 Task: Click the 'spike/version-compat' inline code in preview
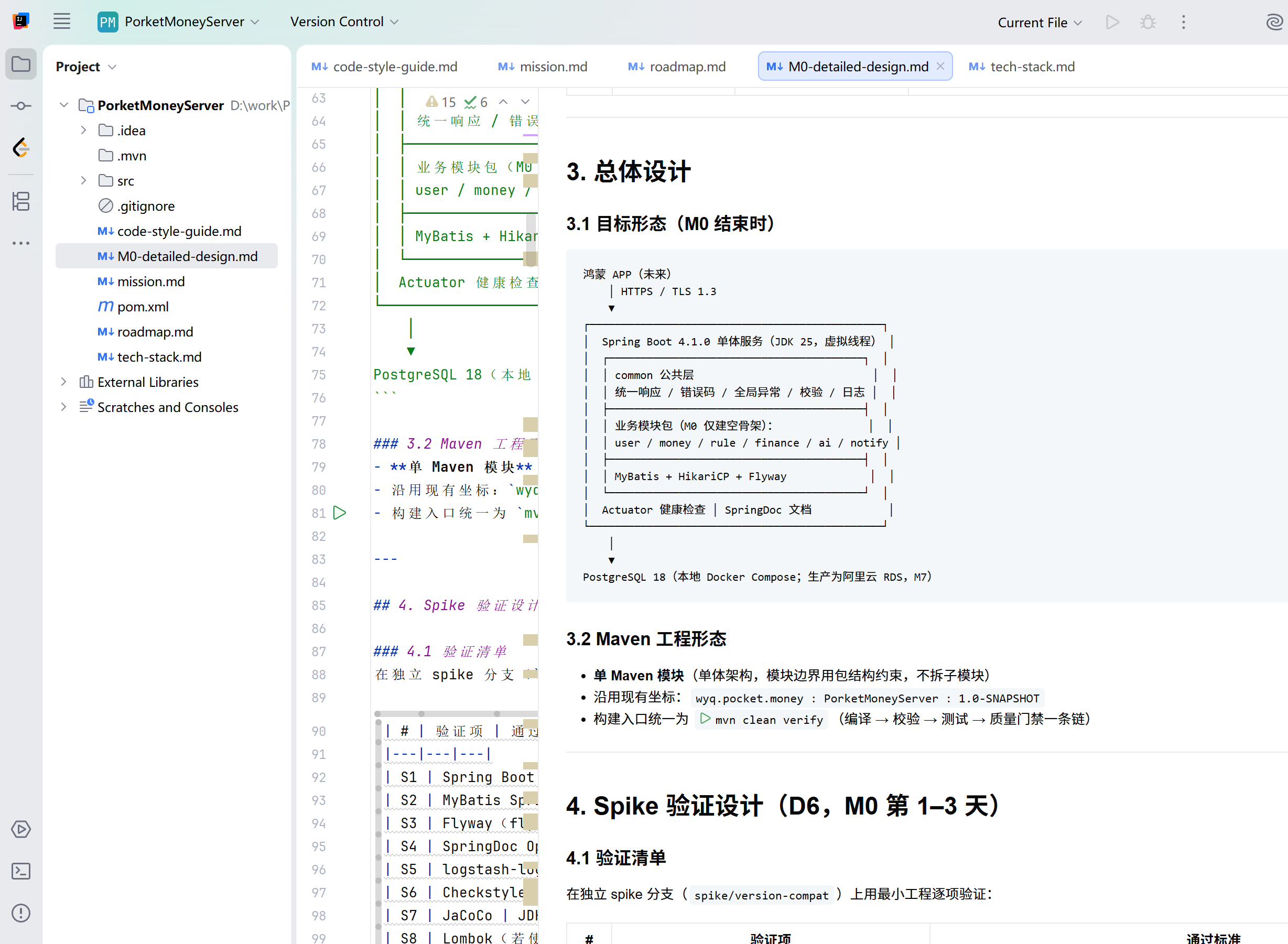761,894
